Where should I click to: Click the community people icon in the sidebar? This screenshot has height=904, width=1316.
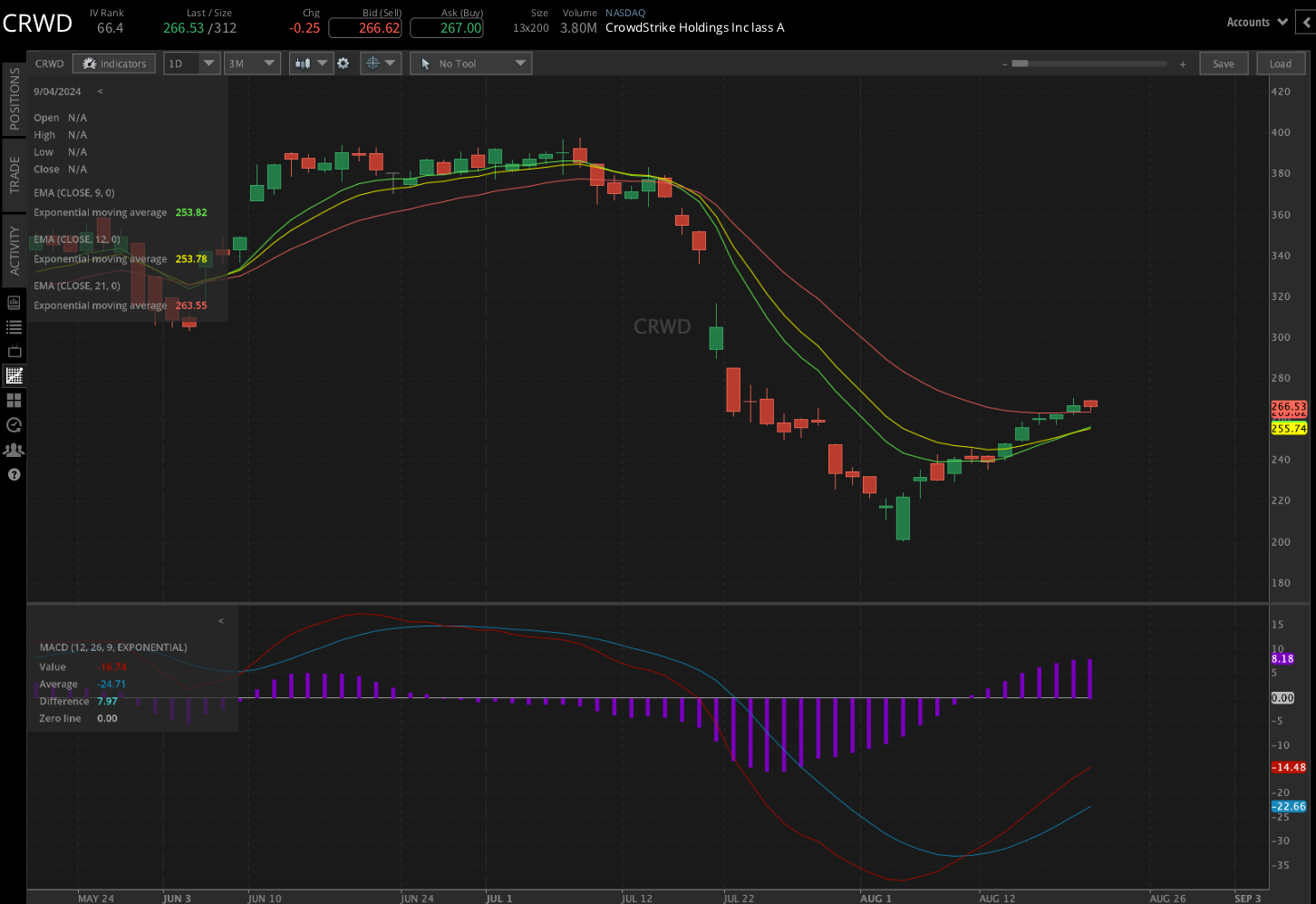(14, 450)
